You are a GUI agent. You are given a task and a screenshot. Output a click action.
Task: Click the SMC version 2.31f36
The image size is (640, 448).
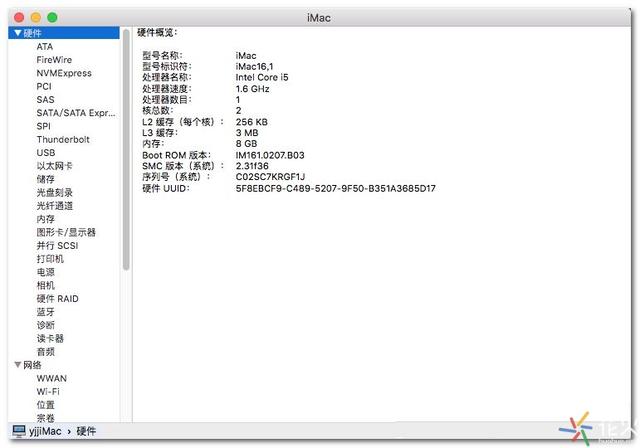click(x=252, y=166)
